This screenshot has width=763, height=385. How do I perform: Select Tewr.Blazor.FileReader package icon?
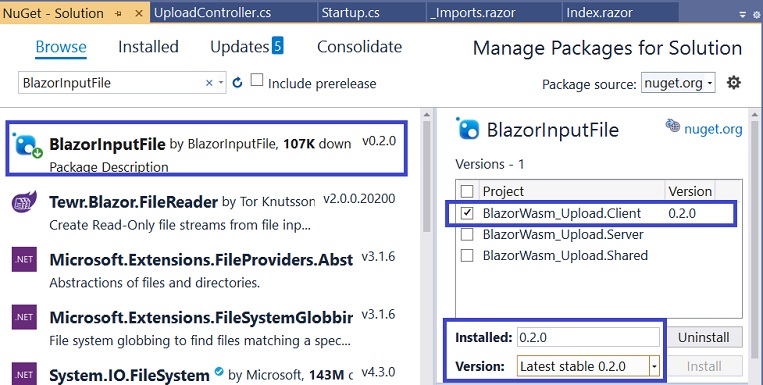pos(24,202)
